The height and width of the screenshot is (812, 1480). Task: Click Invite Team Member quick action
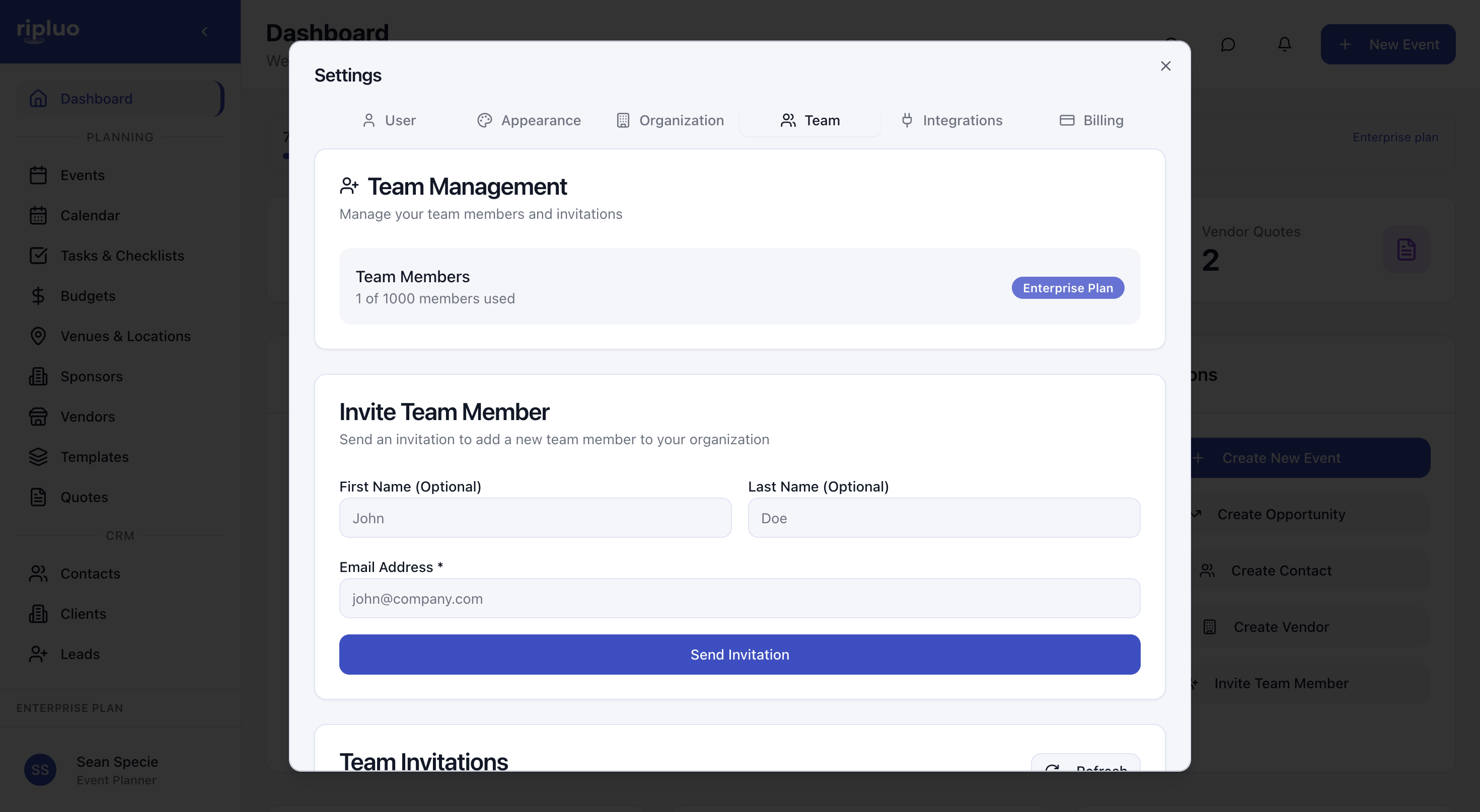(x=1310, y=683)
